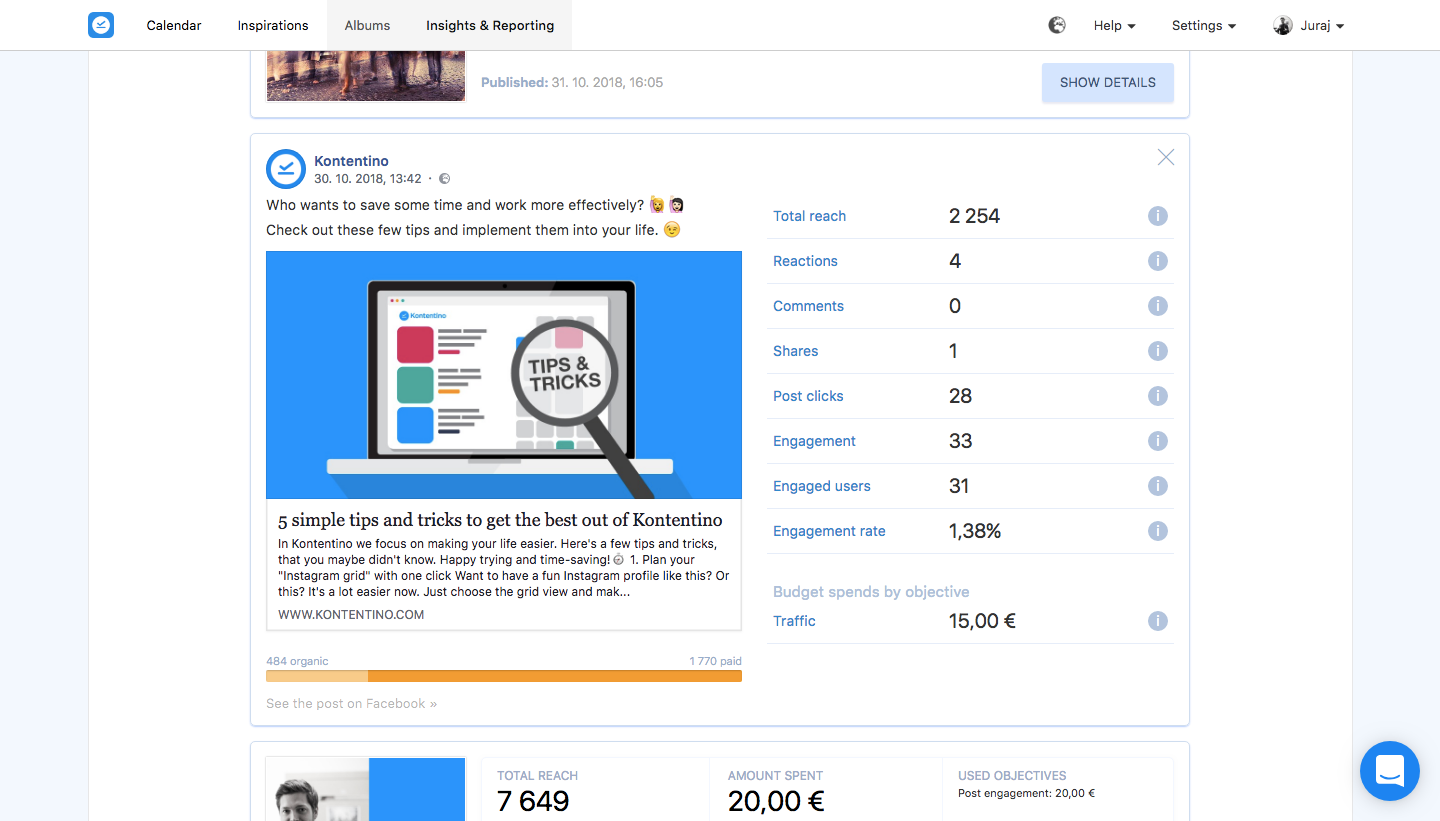Screen dimensions: 1440x821
Task: Click the Kontentino logo in the navbar
Action: 101,25
